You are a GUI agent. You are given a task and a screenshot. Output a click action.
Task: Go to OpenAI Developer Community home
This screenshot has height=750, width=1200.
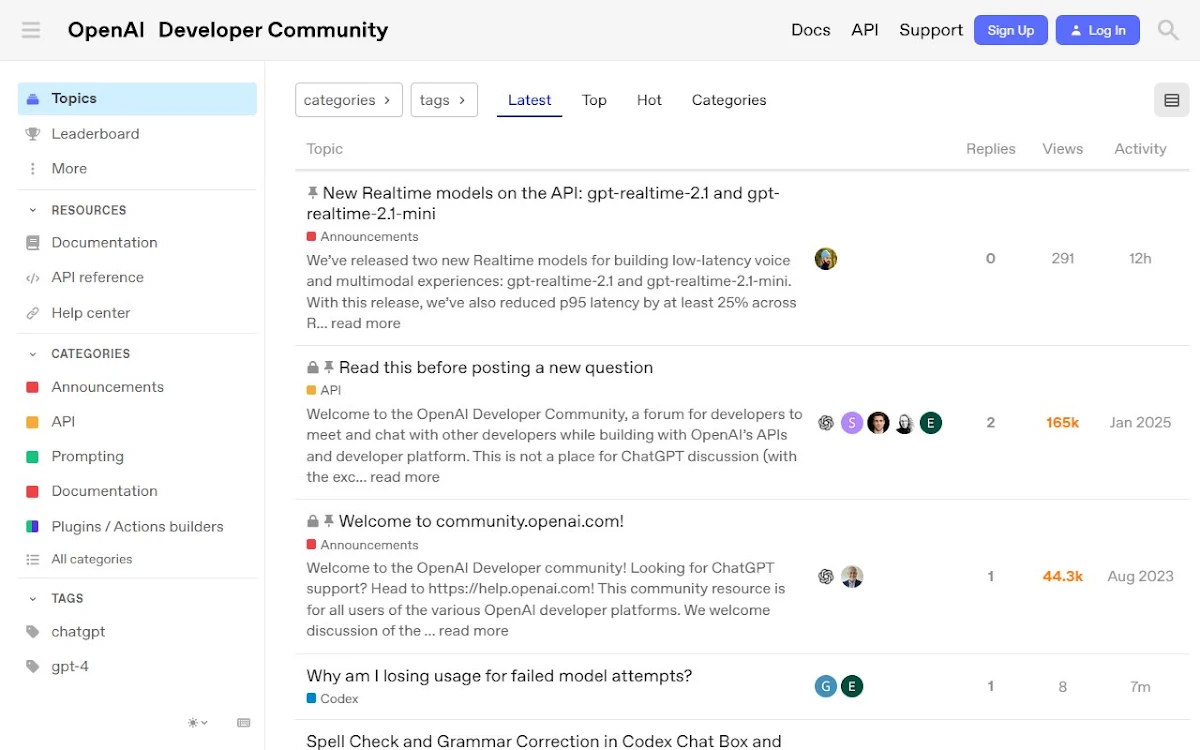(228, 30)
